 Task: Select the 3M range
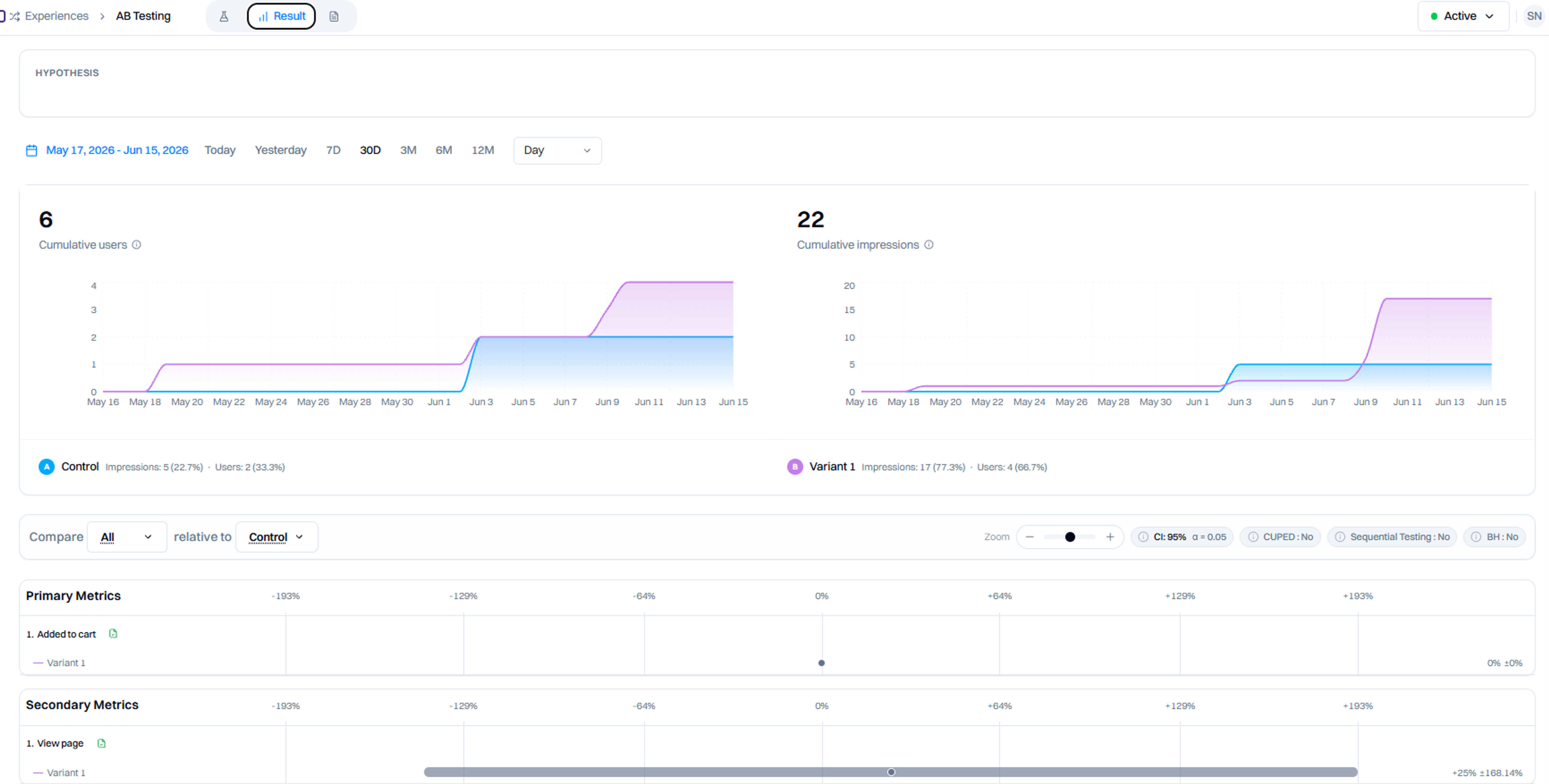(408, 150)
